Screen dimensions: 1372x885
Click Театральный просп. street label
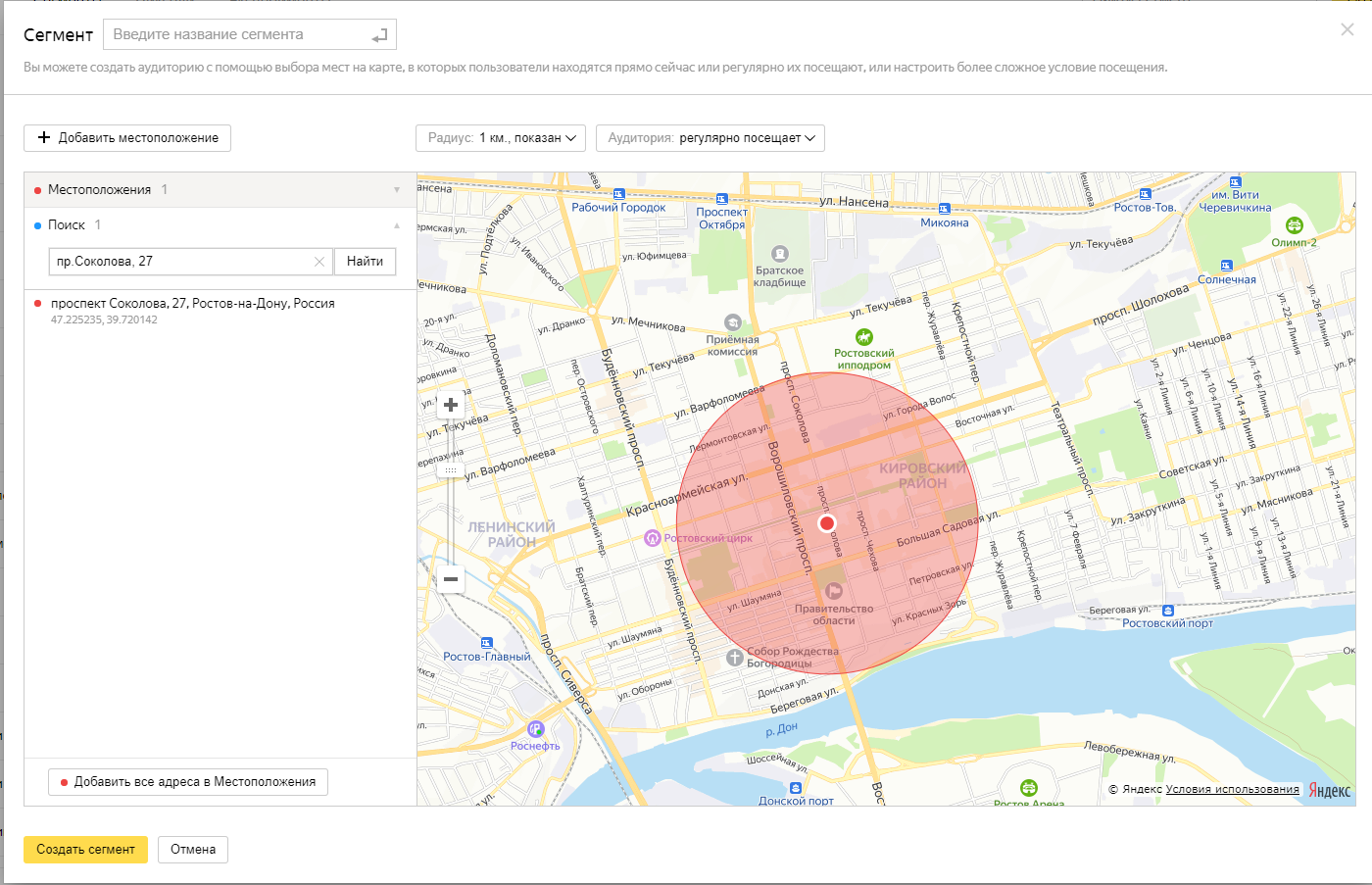point(1072,448)
